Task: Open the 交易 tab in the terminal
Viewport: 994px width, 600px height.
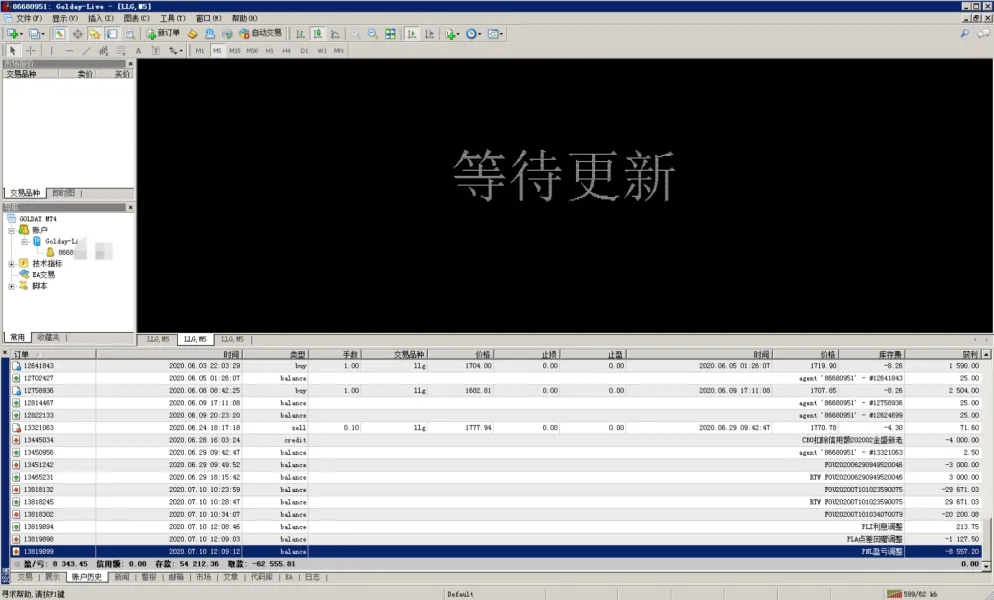Action: (x=24, y=577)
